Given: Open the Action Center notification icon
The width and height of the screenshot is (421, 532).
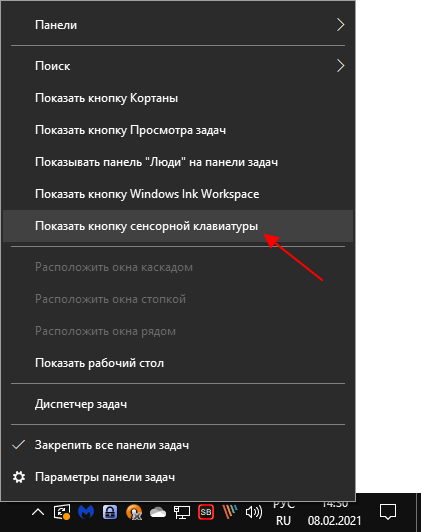Looking at the screenshot, I should [388, 512].
